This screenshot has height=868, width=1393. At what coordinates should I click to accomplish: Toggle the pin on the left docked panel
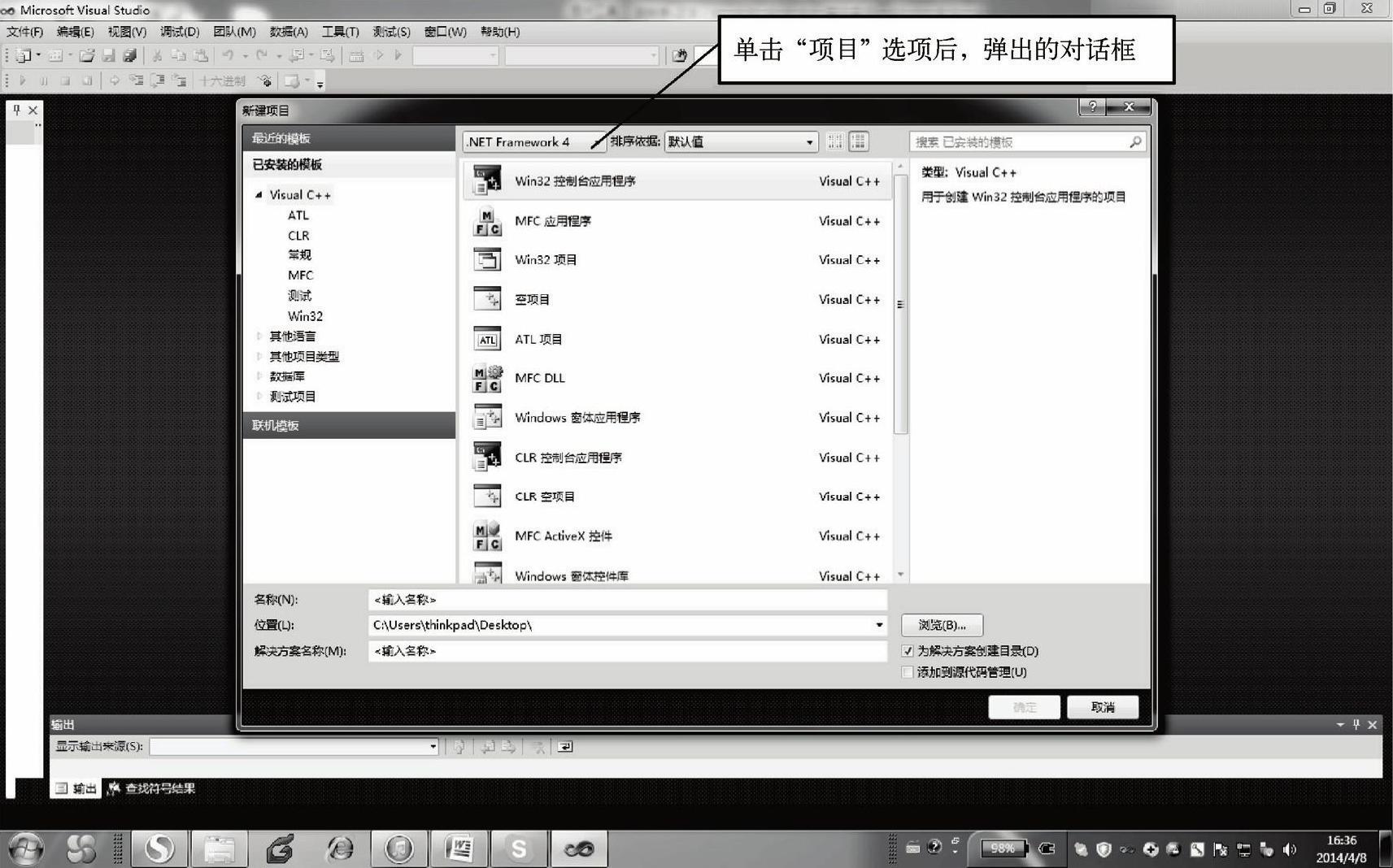point(16,110)
